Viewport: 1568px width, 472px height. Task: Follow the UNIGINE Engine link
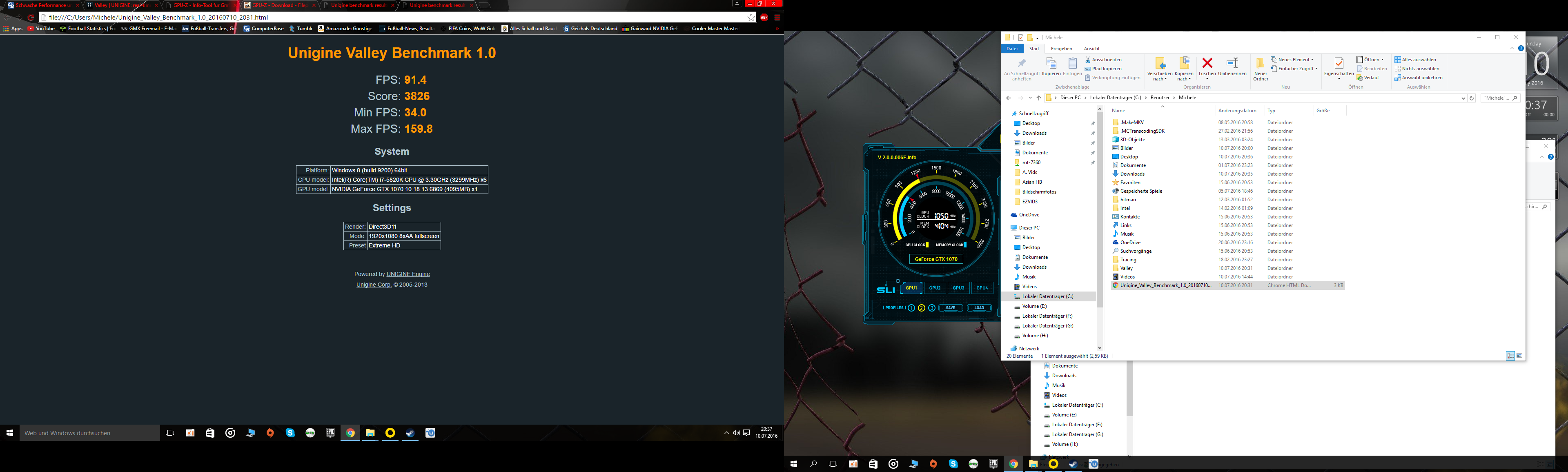click(x=408, y=274)
